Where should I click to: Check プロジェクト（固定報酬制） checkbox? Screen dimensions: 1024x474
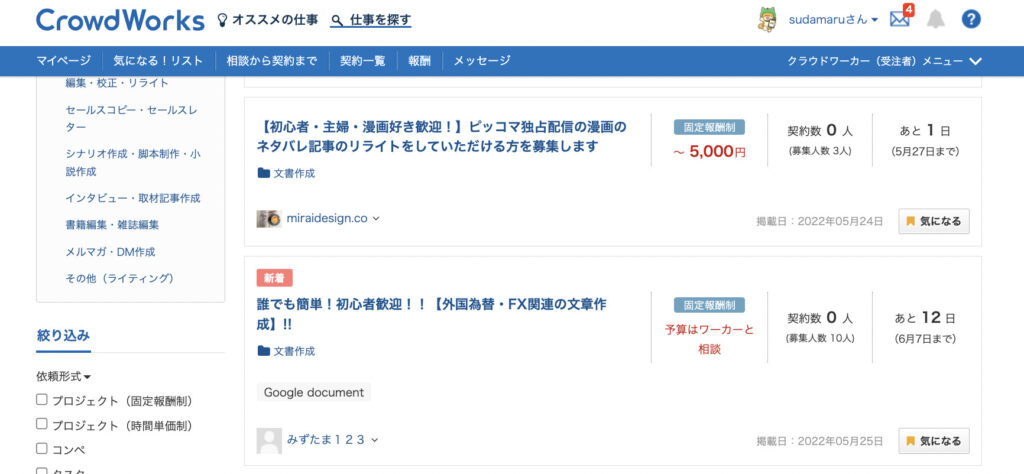42,400
